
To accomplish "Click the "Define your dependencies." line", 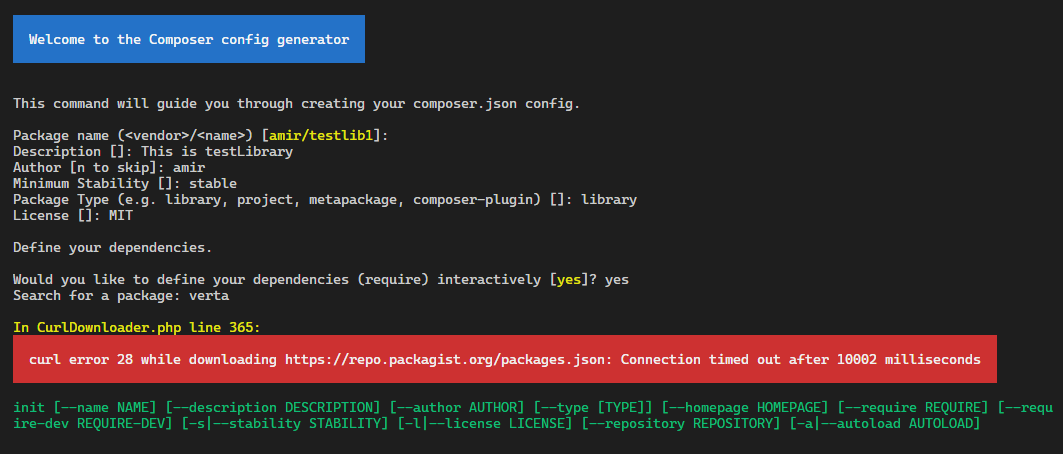I will (x=113, y=247).
